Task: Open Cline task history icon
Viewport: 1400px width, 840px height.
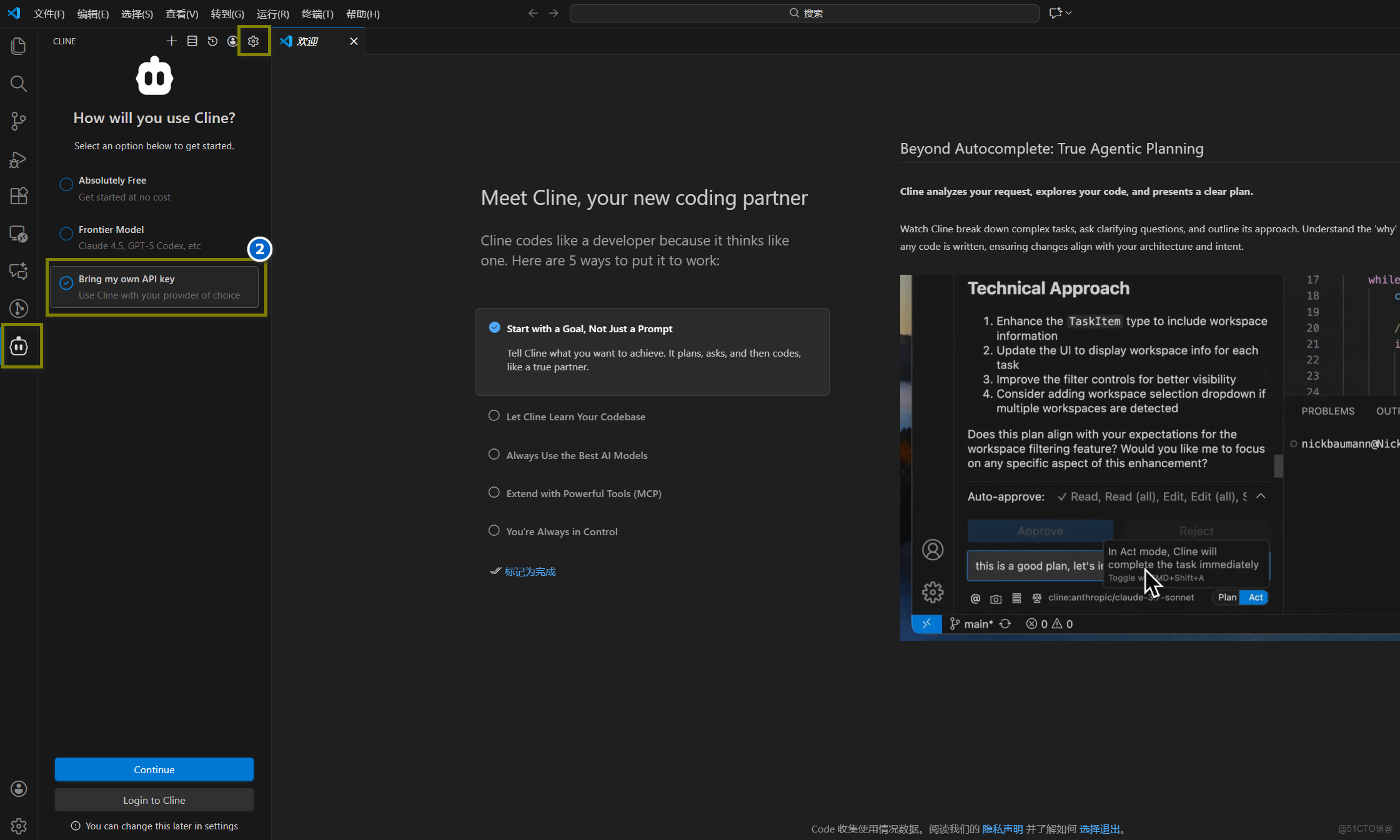Action: [212, 41]
